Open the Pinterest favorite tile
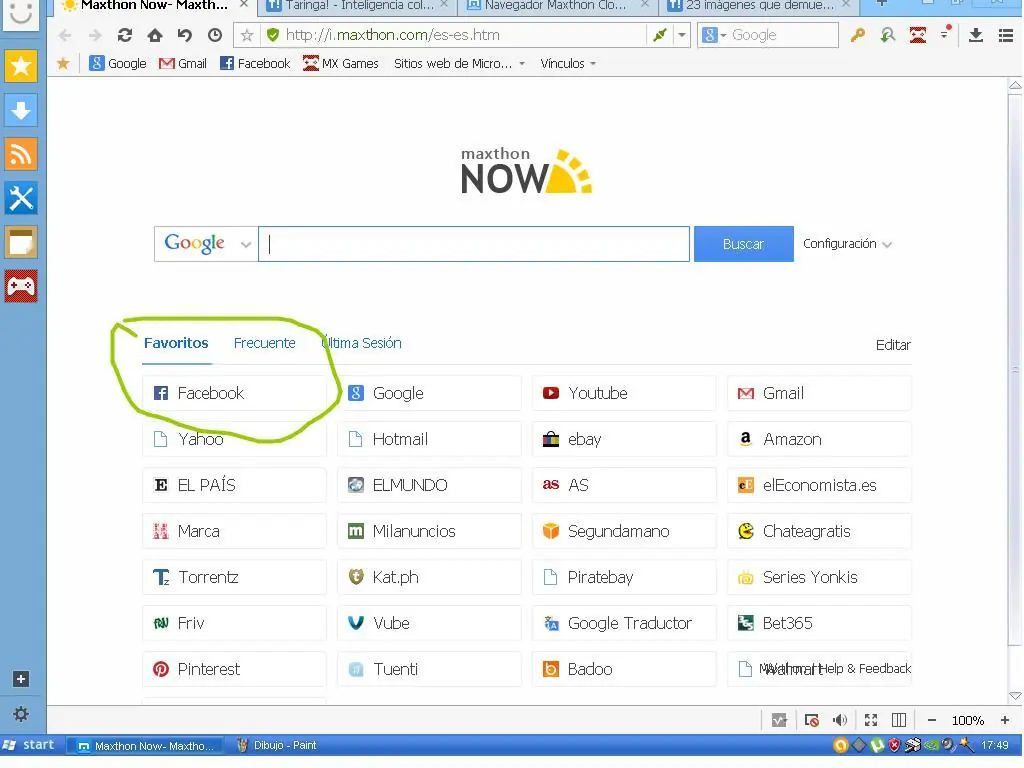 click(x=234, y=669)
